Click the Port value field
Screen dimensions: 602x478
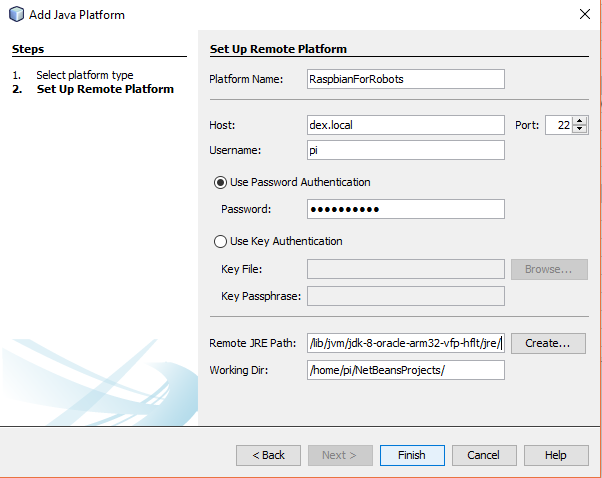[559, 125]
